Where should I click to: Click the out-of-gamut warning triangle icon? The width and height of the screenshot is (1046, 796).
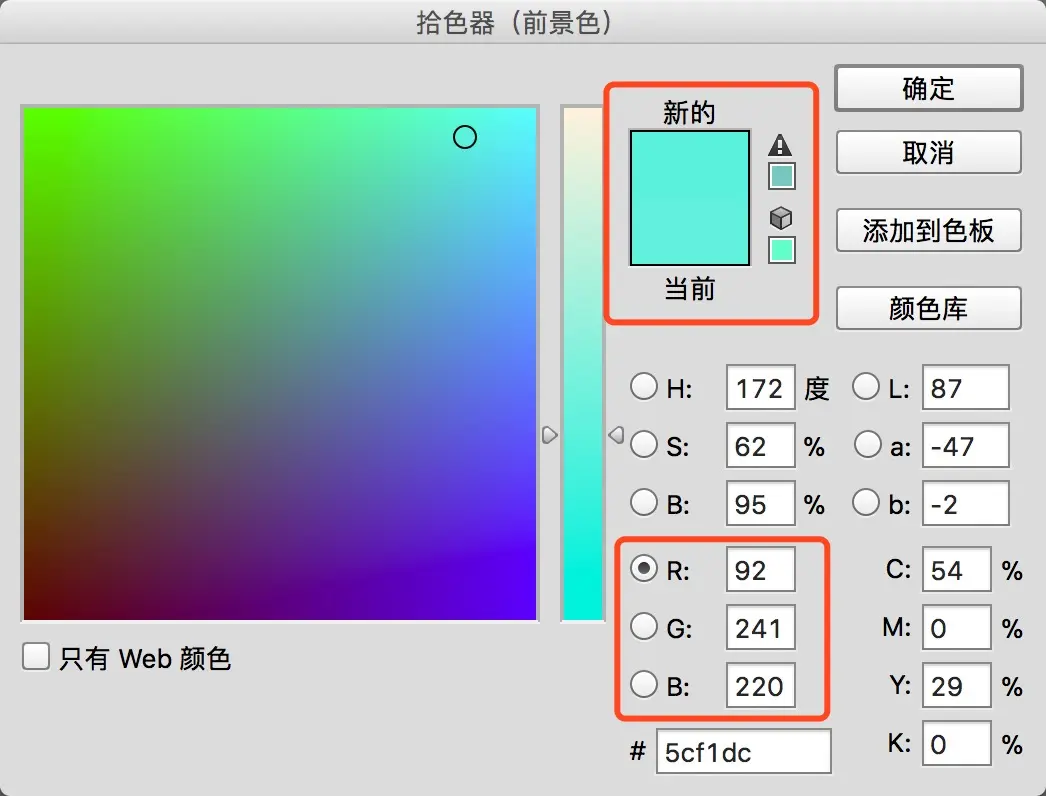(x=780, y=145)
